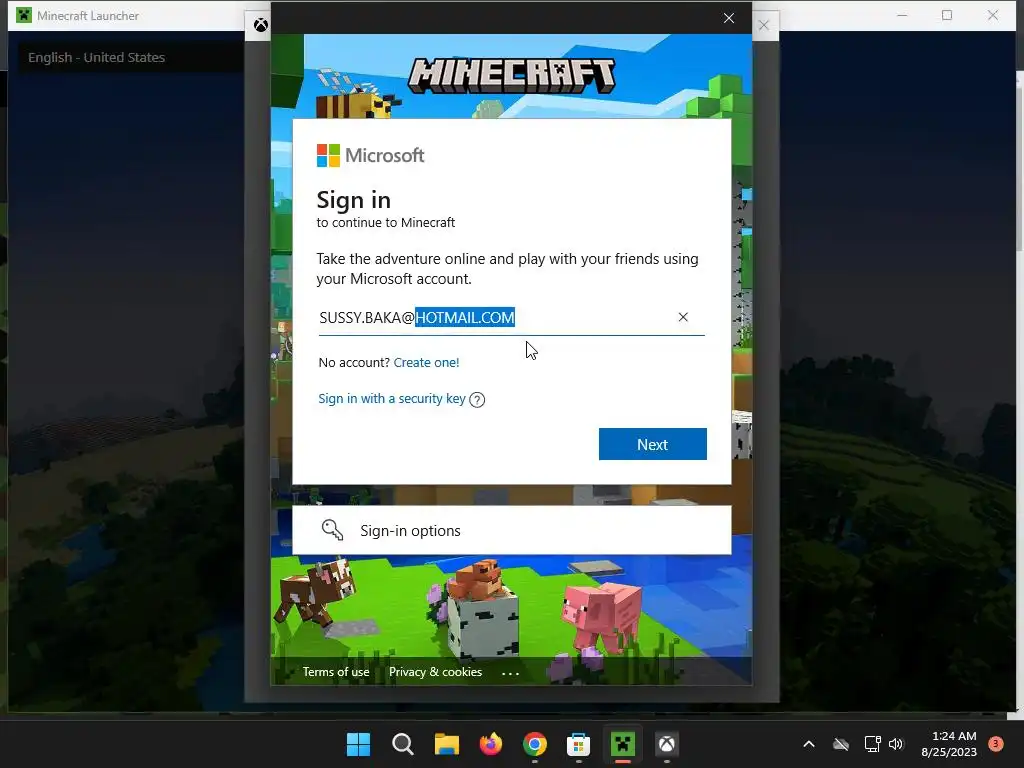Image resolution: width=1024 pixels, height=768 pixels.
Task: Open Terms of use link
Action: pyautogui.click(x=336, y=672)
